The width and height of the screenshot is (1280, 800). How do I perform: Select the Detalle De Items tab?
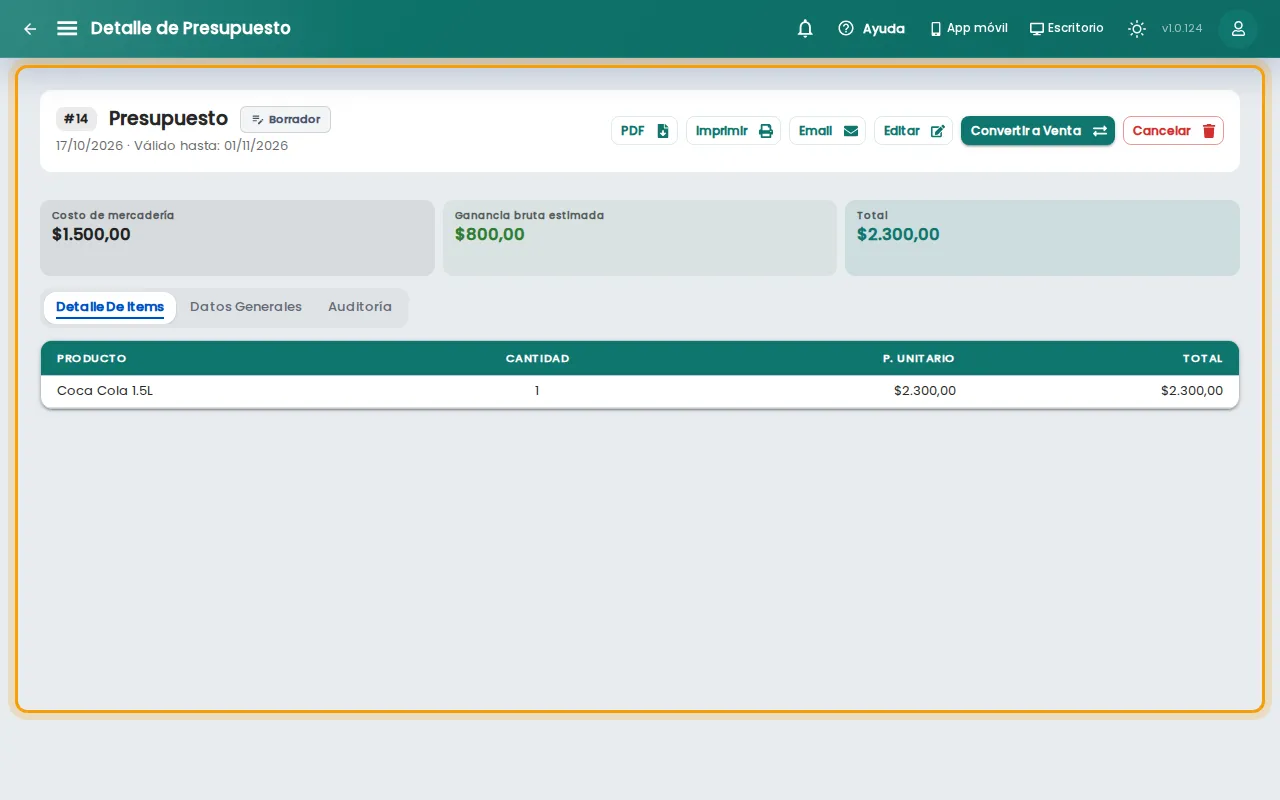(110, 307)
